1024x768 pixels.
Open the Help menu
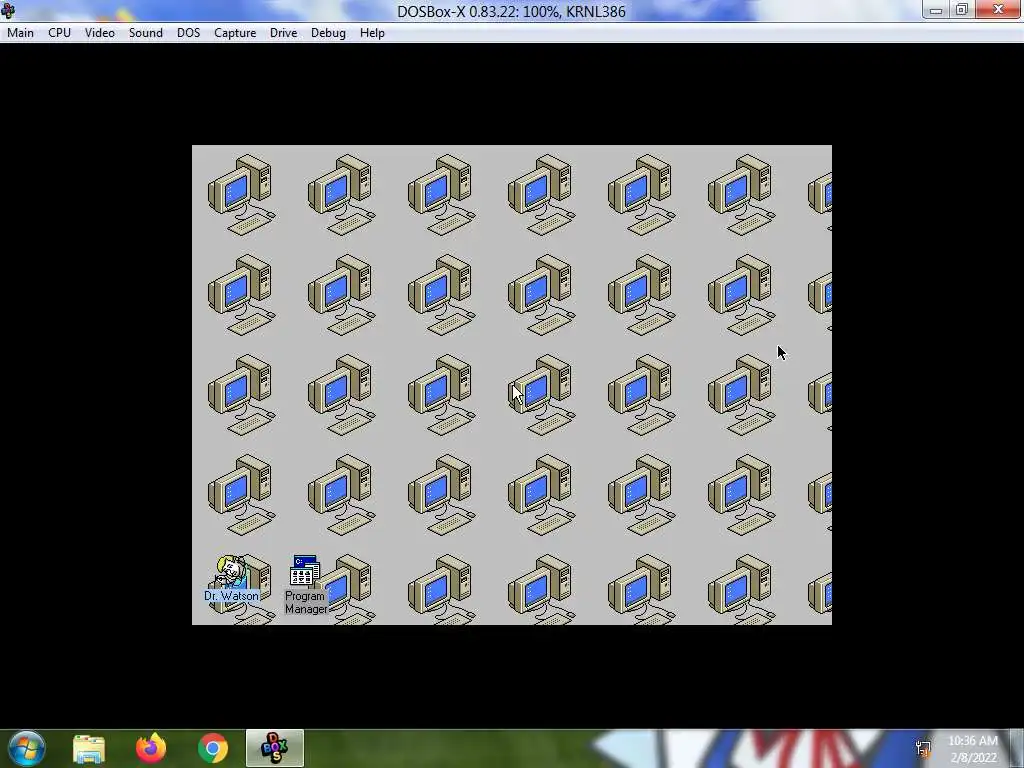tap(372, 33)
